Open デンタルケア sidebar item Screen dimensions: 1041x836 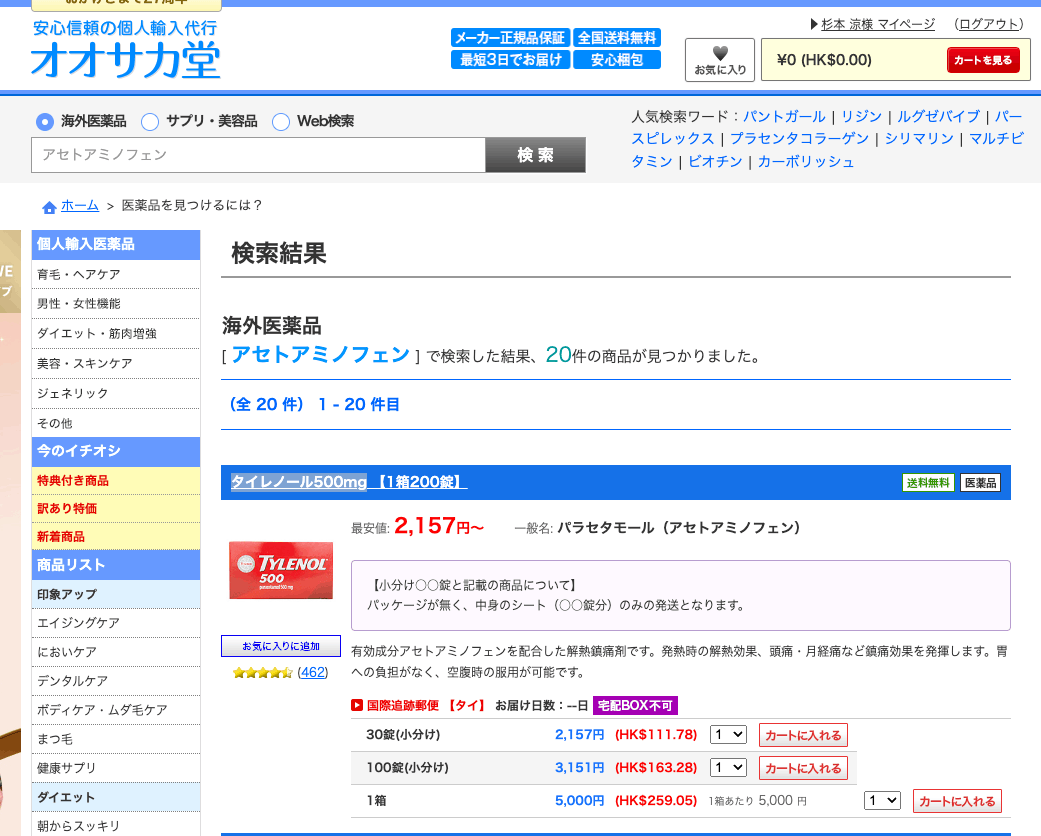click(116, 681)
